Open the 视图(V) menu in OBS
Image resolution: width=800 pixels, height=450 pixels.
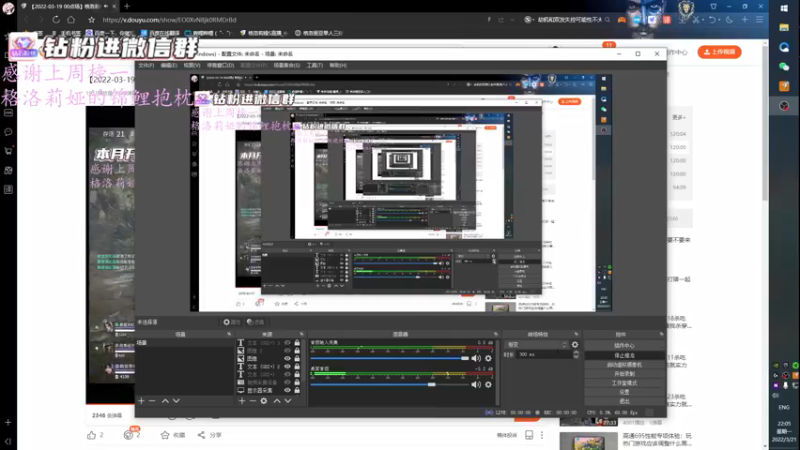(192, 65)
